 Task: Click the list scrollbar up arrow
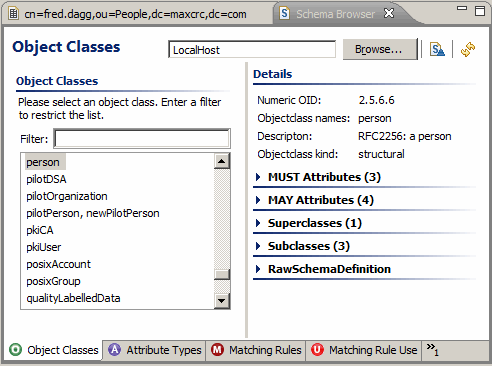click(x=222, y=161)
